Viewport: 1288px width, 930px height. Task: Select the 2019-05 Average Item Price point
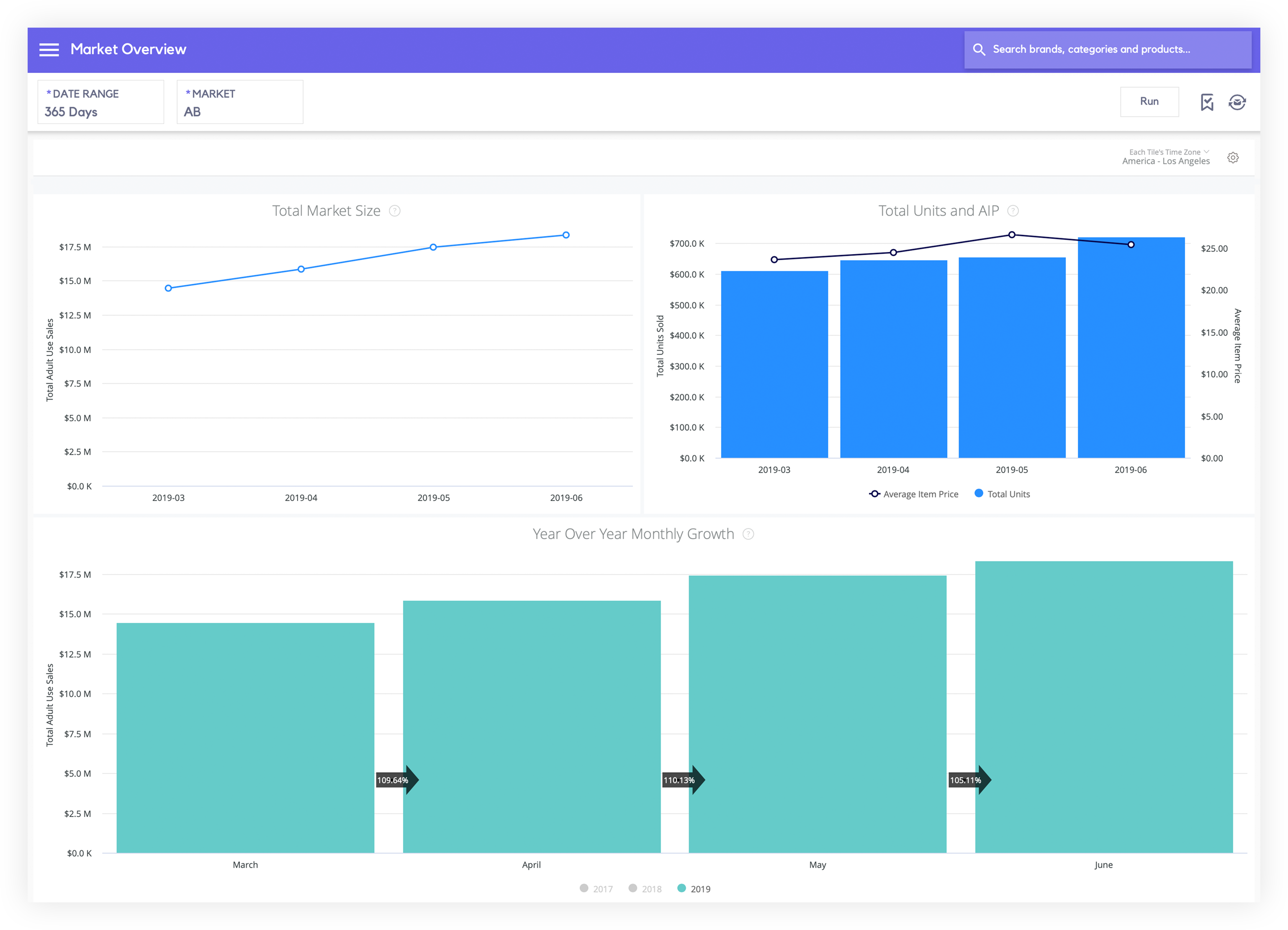coord(1012,235)
